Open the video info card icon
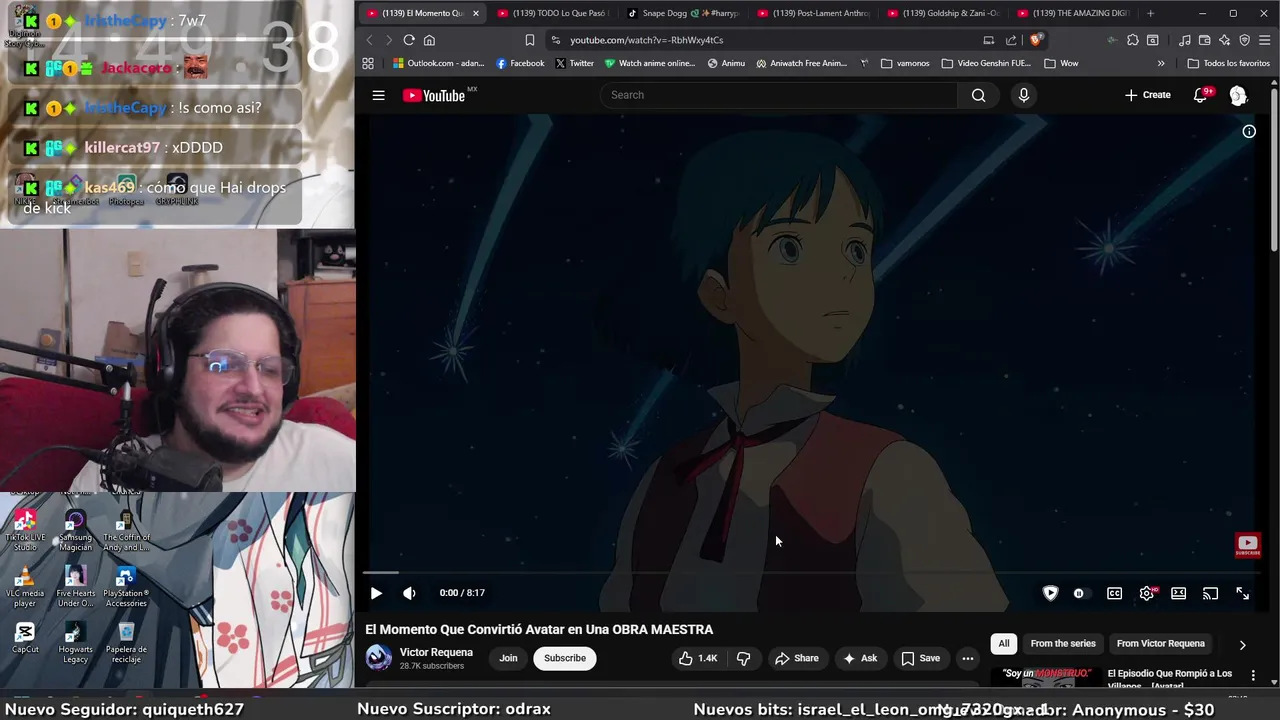Screen dimensions: 1280x720 point(1249,131)
